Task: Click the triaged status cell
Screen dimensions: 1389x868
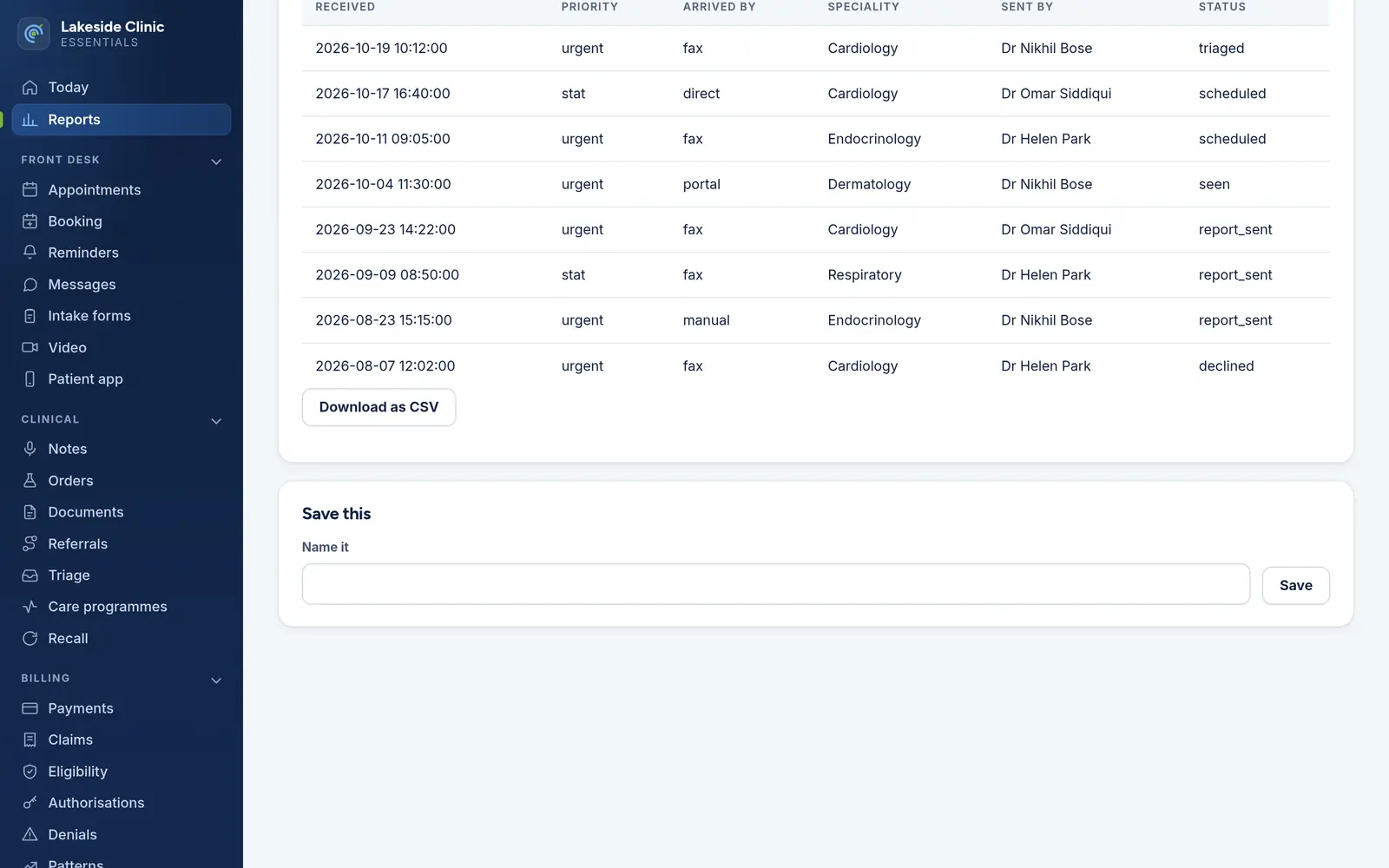Action: 1221,49
